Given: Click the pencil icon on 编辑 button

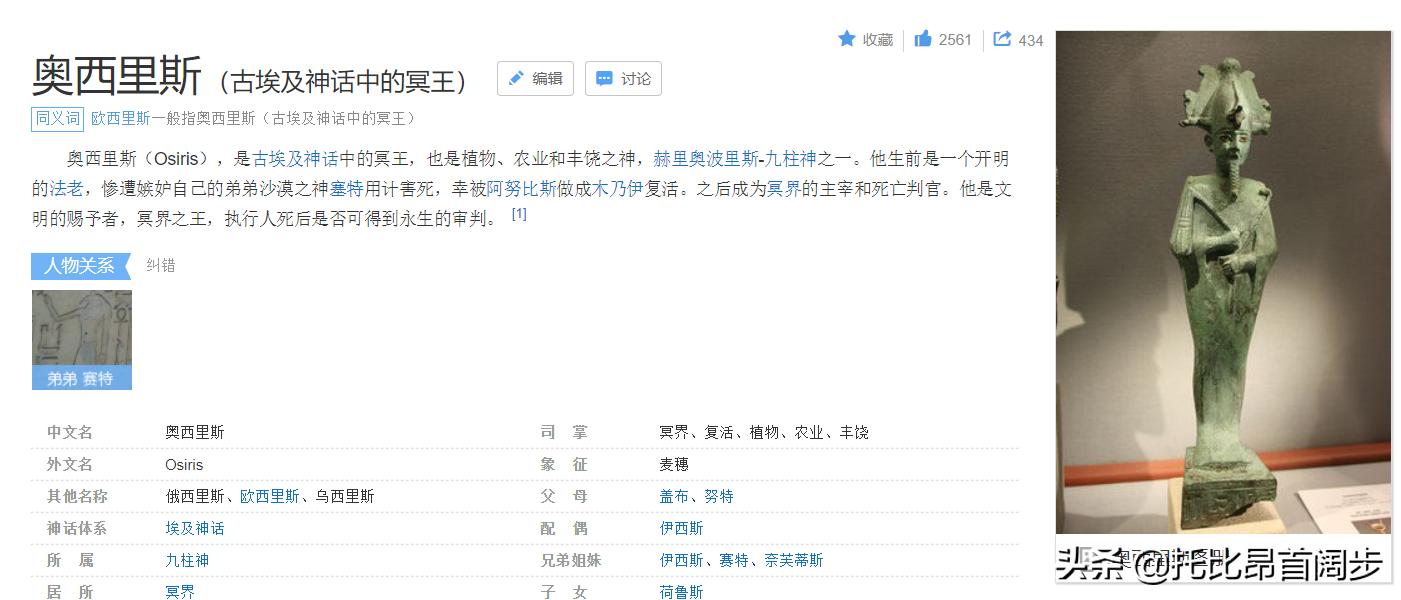Looking at the screenshot, I should (517, 78).
